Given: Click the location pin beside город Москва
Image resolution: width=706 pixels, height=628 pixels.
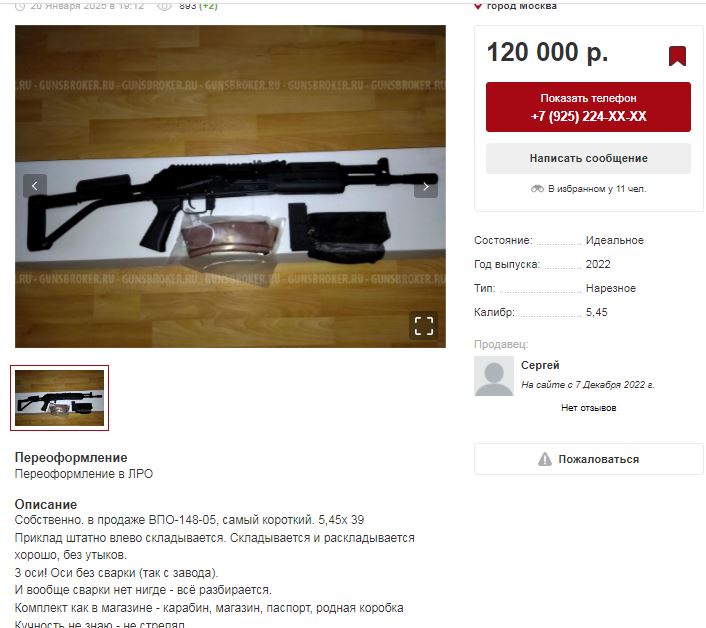Looking at the screenshot, I should pos(478,6).
